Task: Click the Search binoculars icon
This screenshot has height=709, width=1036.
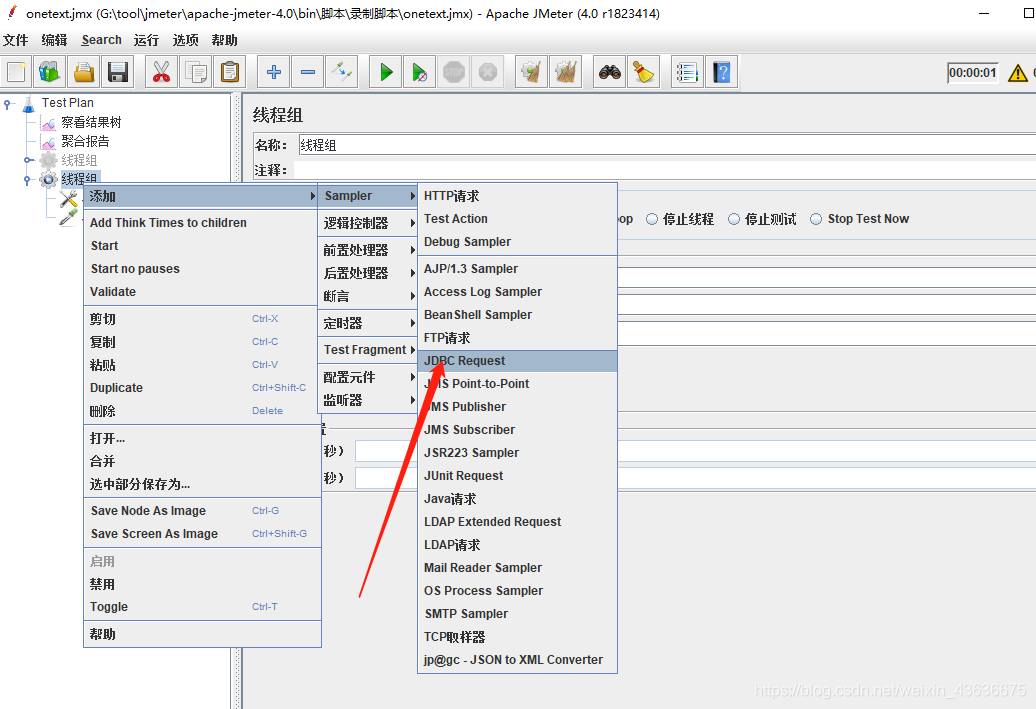Action: tap(609, 72)
